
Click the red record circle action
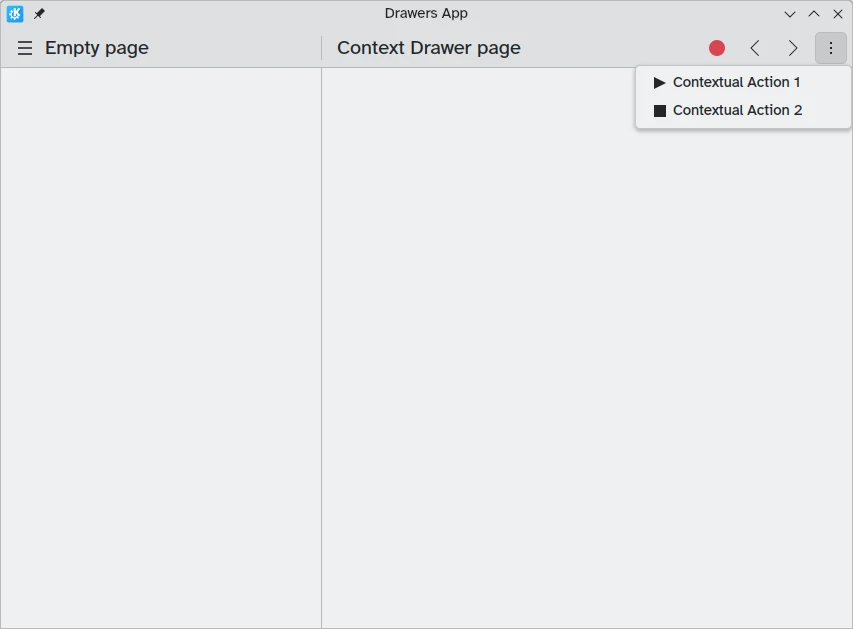point(716,48)
